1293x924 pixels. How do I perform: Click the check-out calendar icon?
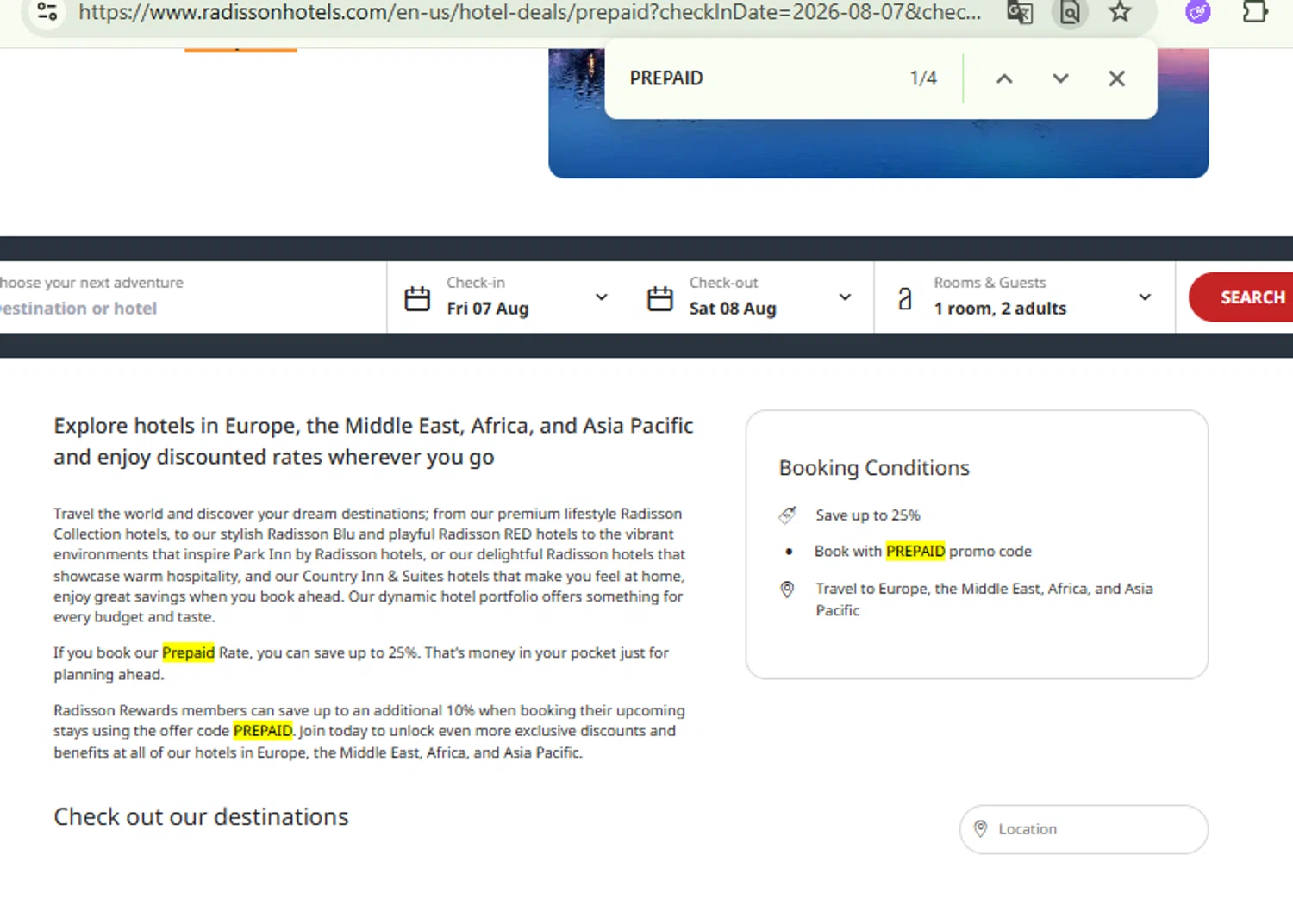[x=660, y=298]
